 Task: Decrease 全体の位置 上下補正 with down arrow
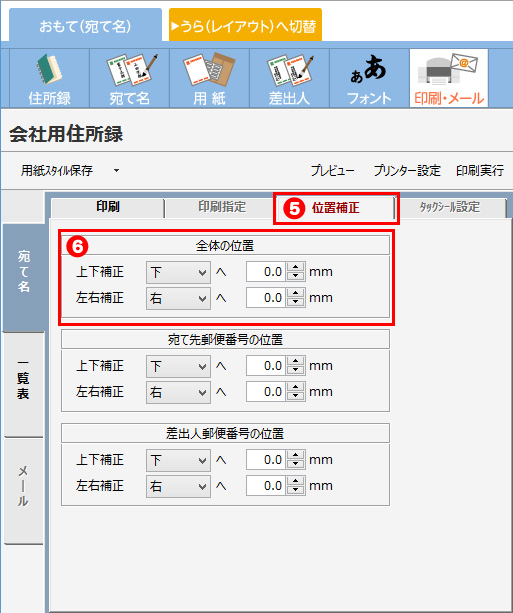296,276
